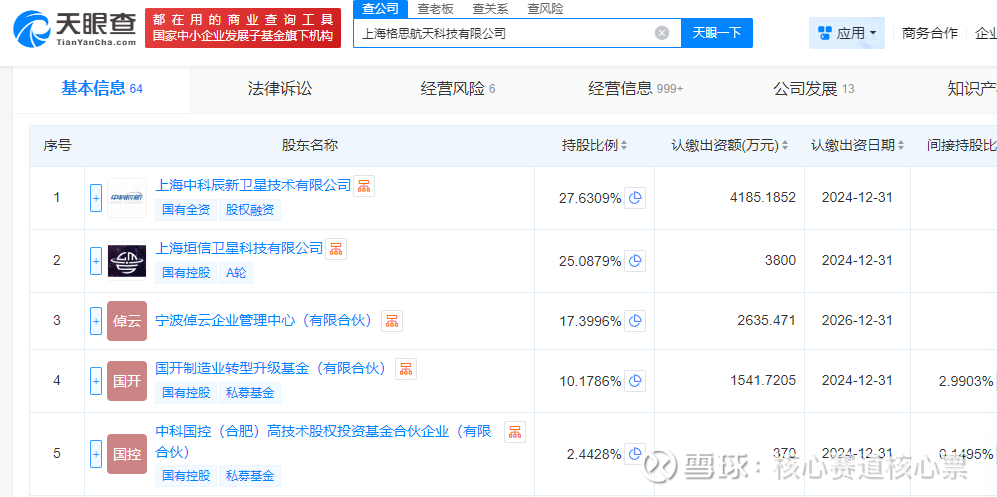Open the structure icon beside 国开制造业转型升级基金
The width and height of the screenshot is (997, 497).
(x=405, y=369)
